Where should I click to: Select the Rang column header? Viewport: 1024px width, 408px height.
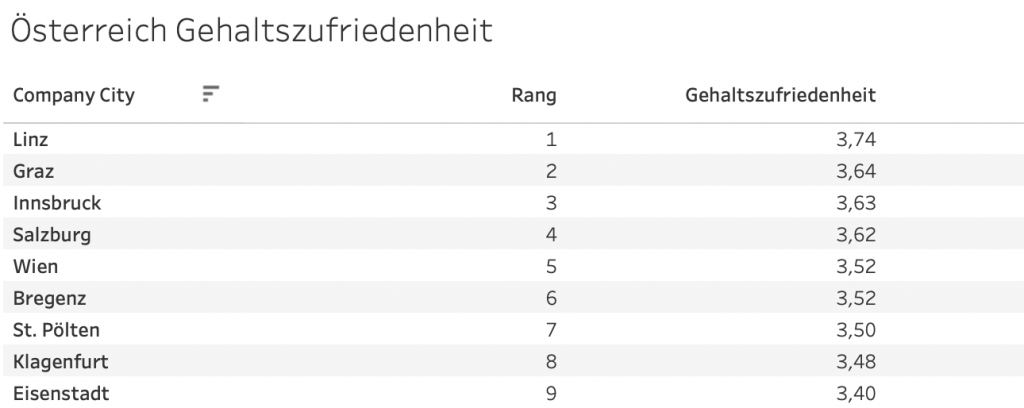coord(534,95)
